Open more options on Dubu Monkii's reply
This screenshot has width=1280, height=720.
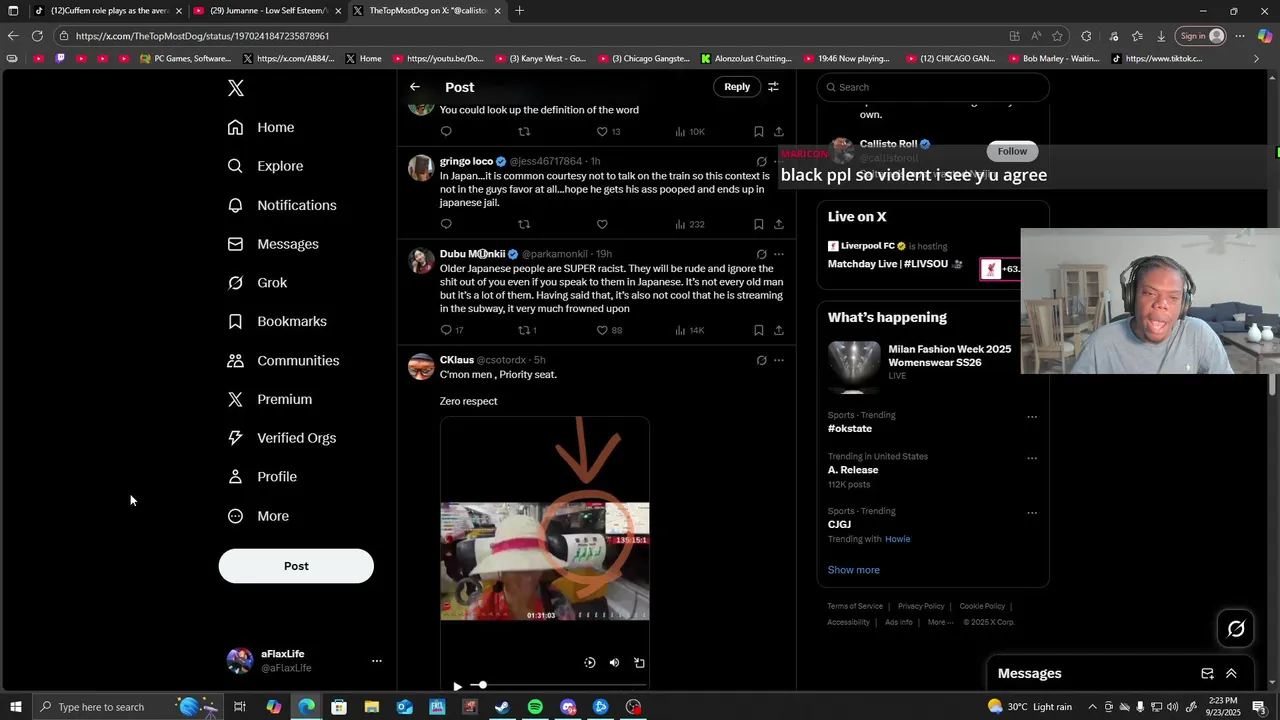coord(779,254)
